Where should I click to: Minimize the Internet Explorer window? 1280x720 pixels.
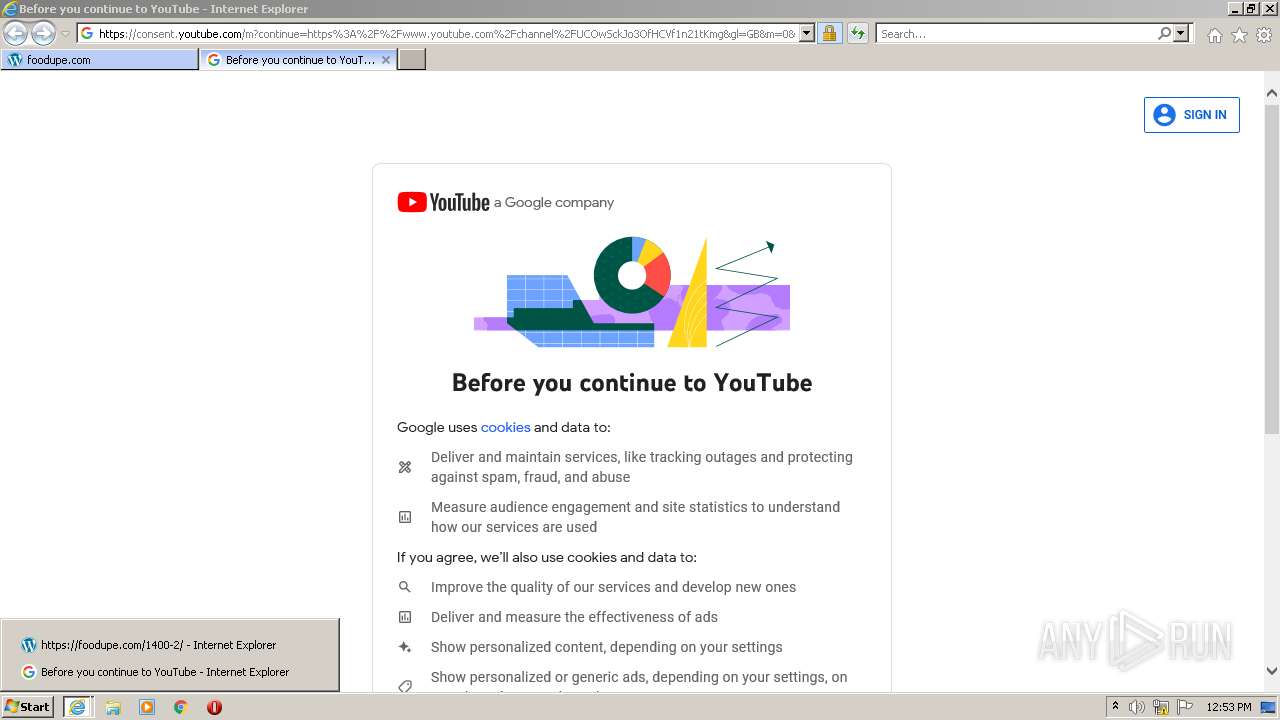point(1235,8)
